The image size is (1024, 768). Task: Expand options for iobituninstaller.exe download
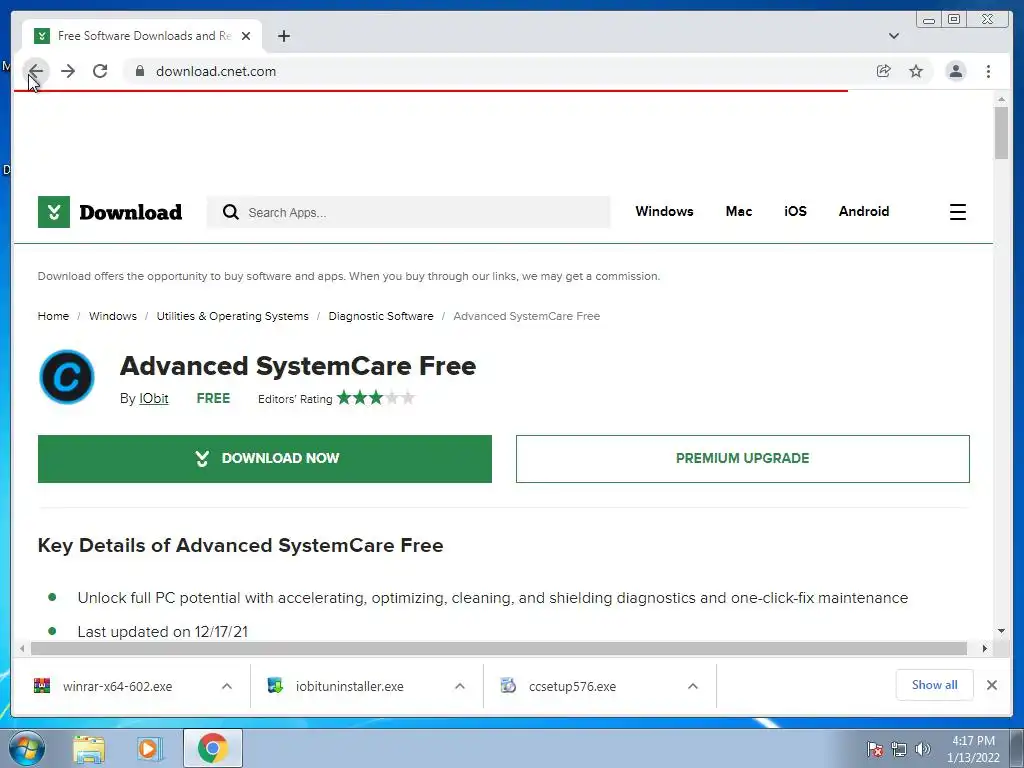460,686
